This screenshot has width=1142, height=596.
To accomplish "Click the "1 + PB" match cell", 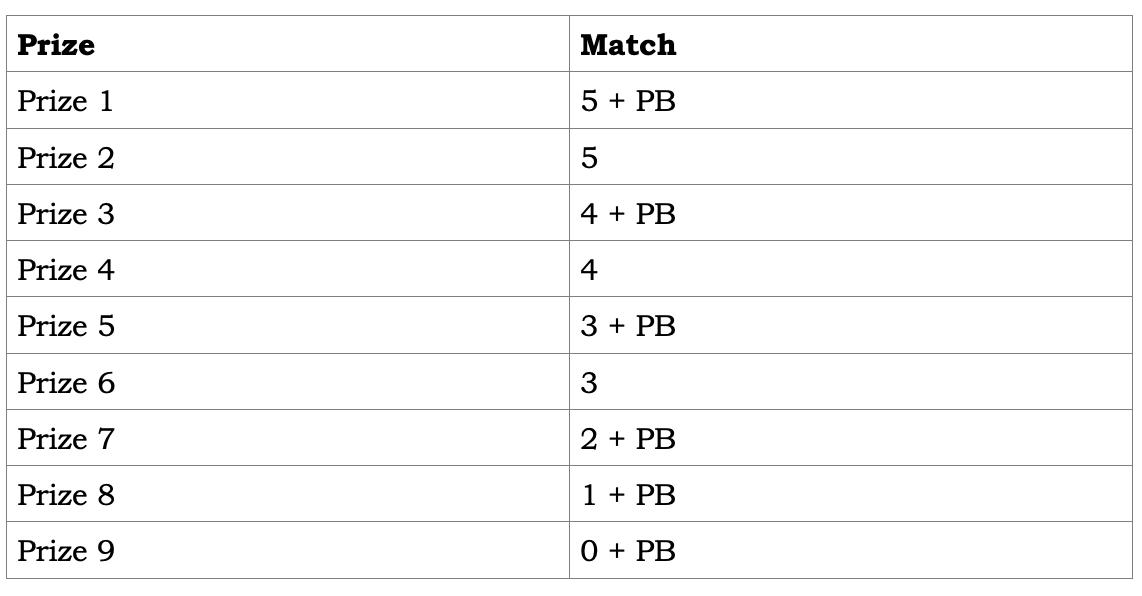I will 627,494.
